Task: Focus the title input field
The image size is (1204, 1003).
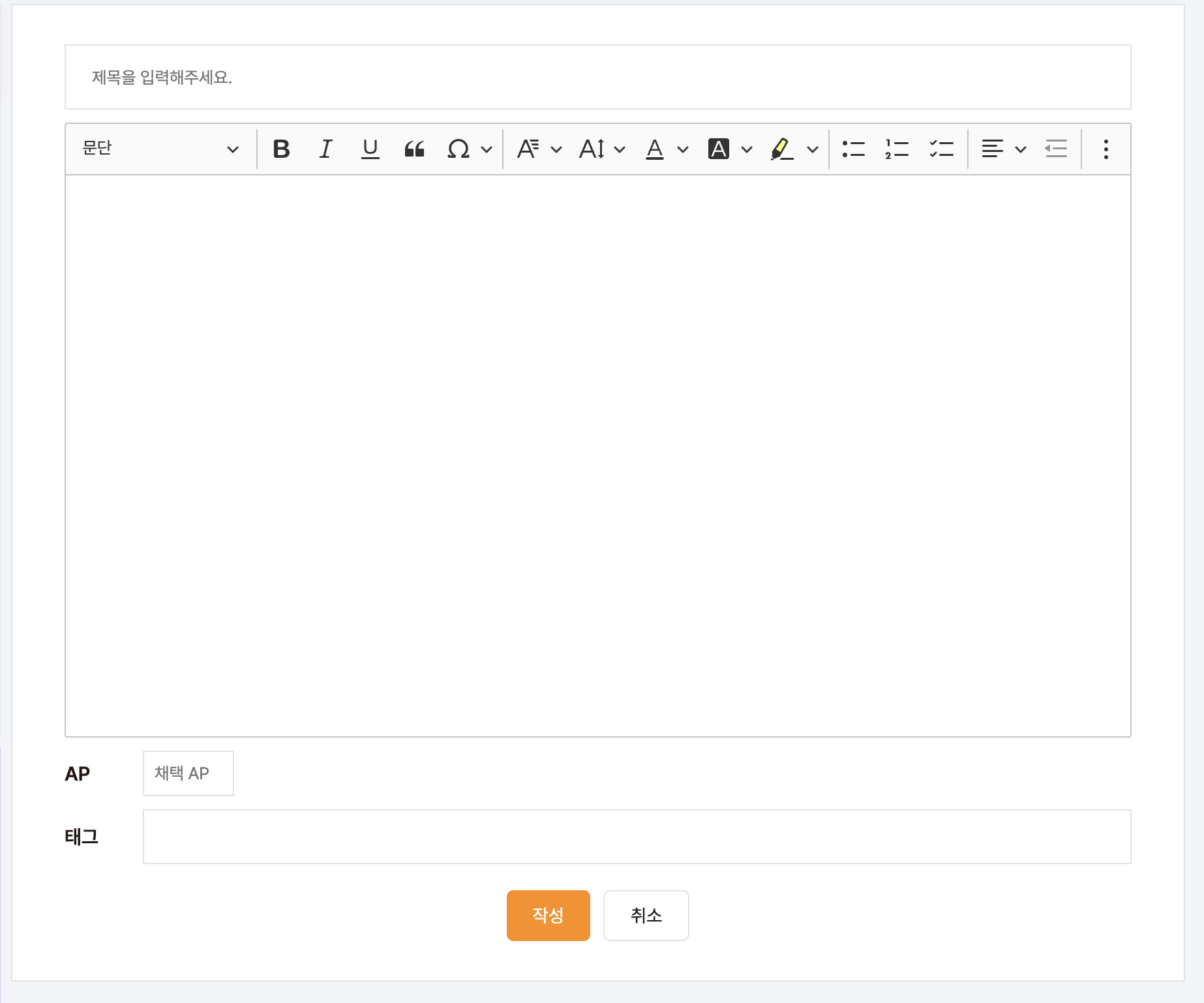Action: point(597,78)
